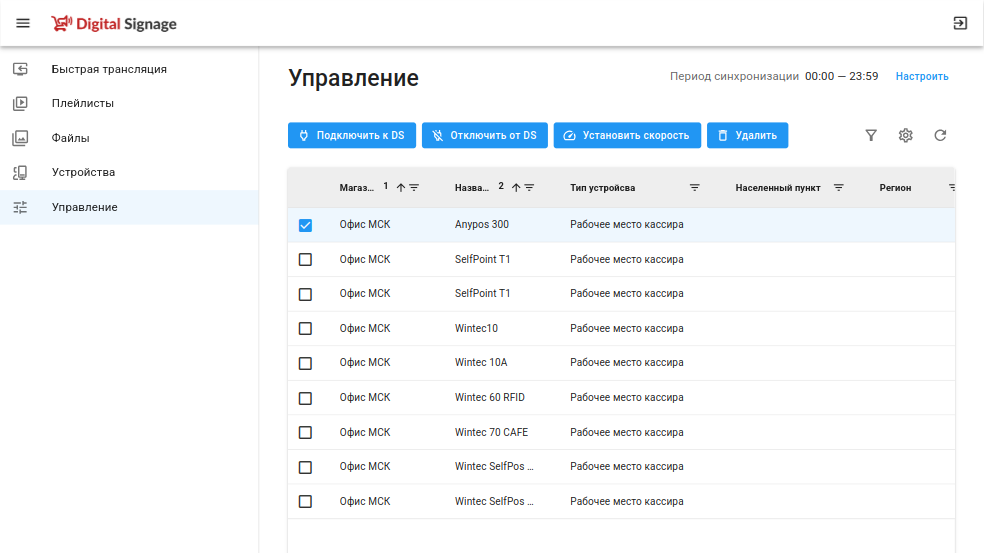
Task: Refresh the device list
Action: (x=940, y=135)
